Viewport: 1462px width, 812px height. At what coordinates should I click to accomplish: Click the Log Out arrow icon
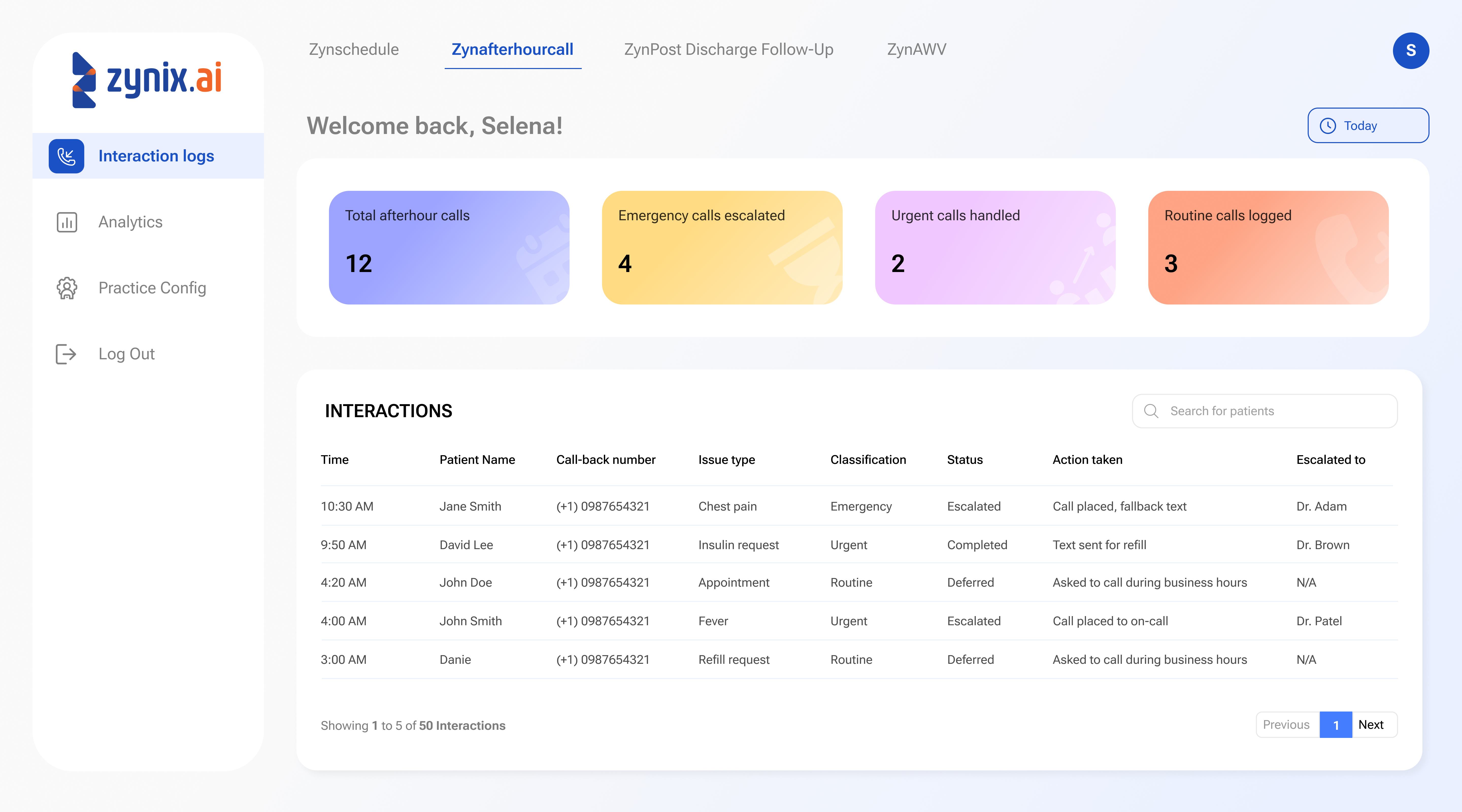pyautogui.click(x=66, y=354)
